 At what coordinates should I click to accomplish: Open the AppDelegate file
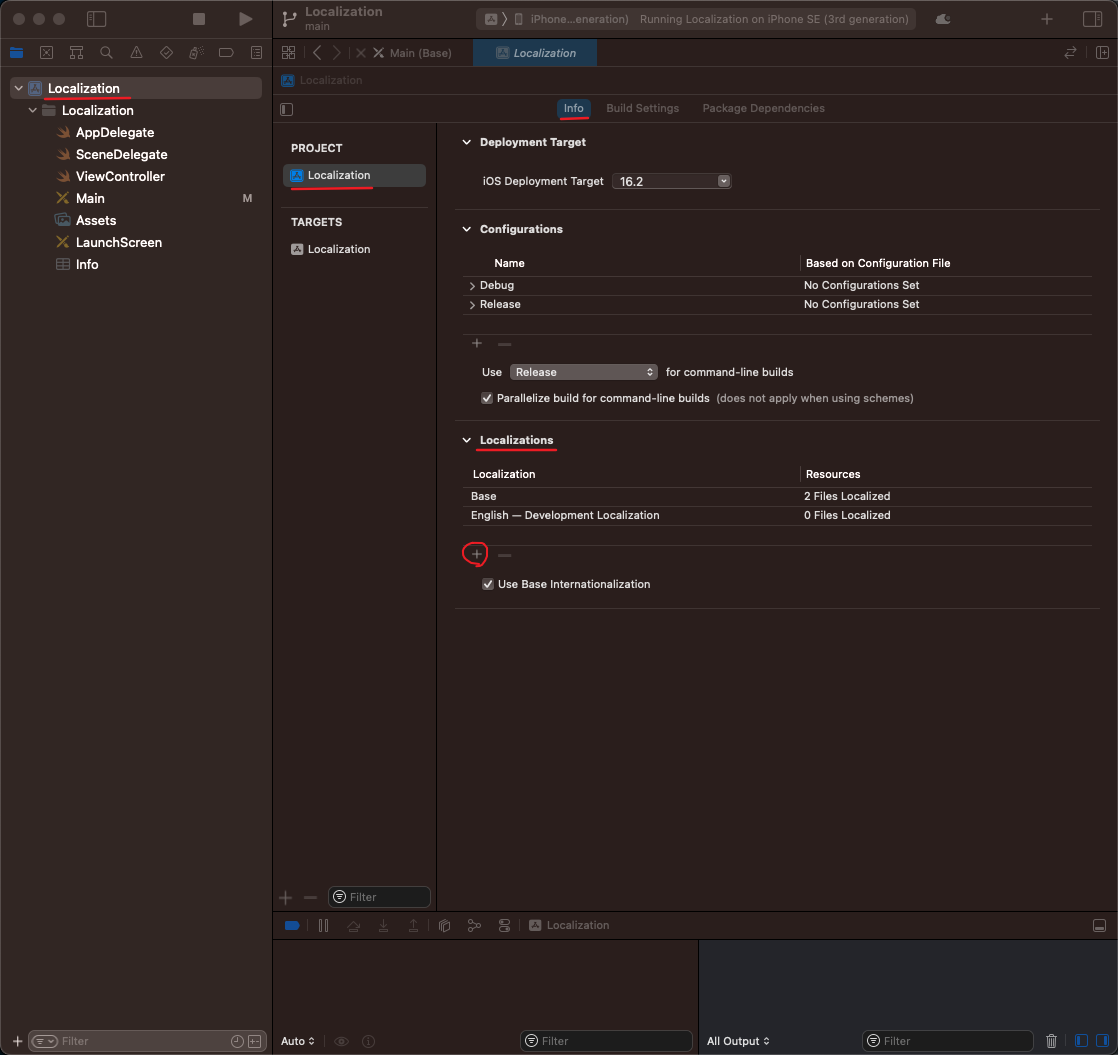coord(115,133)
